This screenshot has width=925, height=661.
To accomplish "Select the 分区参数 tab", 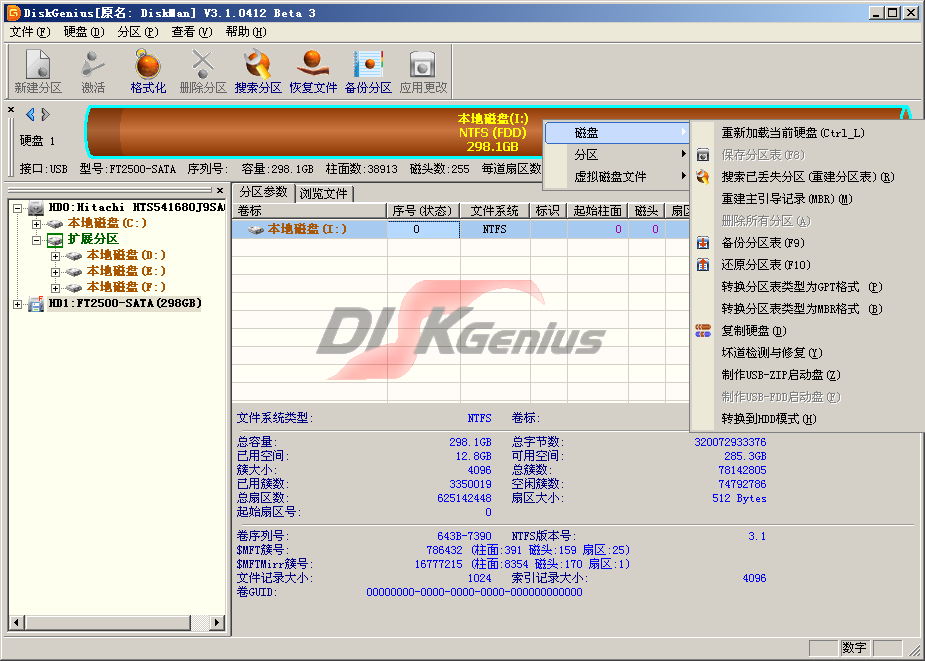I will [263, 192].
